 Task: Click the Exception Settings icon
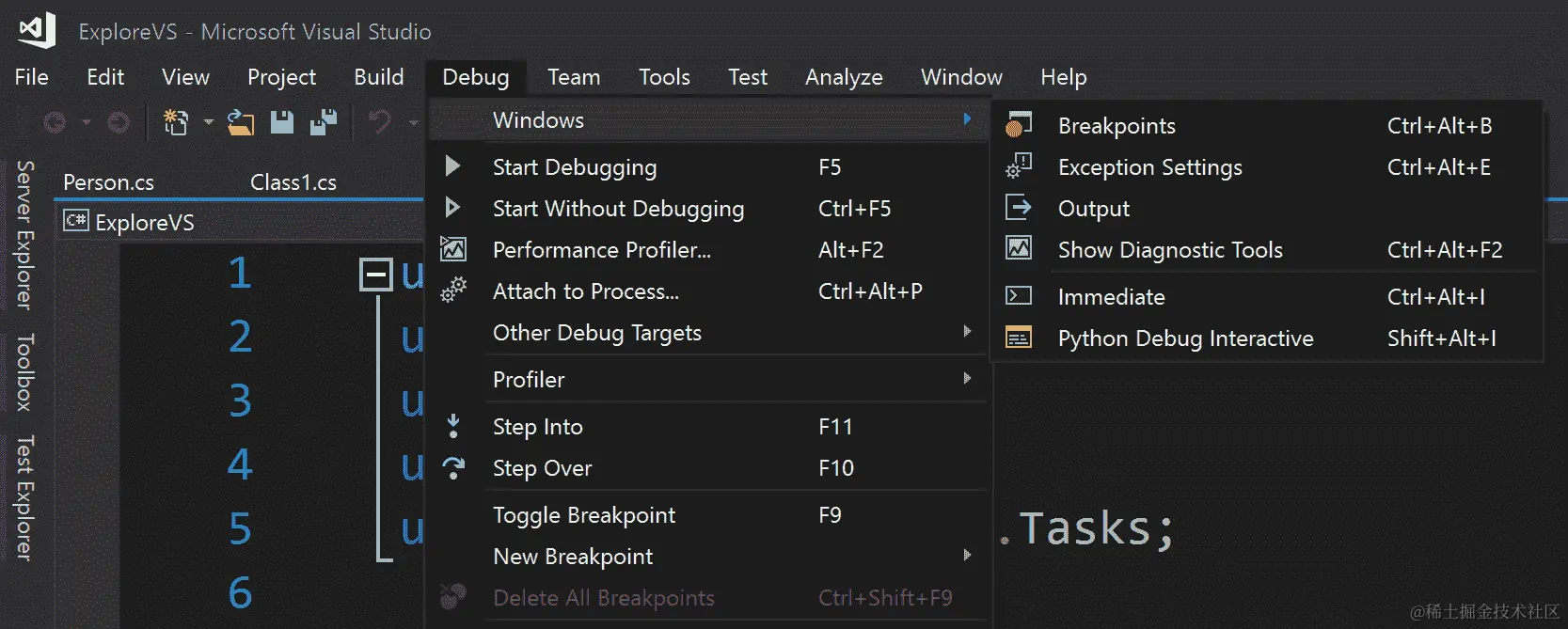[1019, 166]
